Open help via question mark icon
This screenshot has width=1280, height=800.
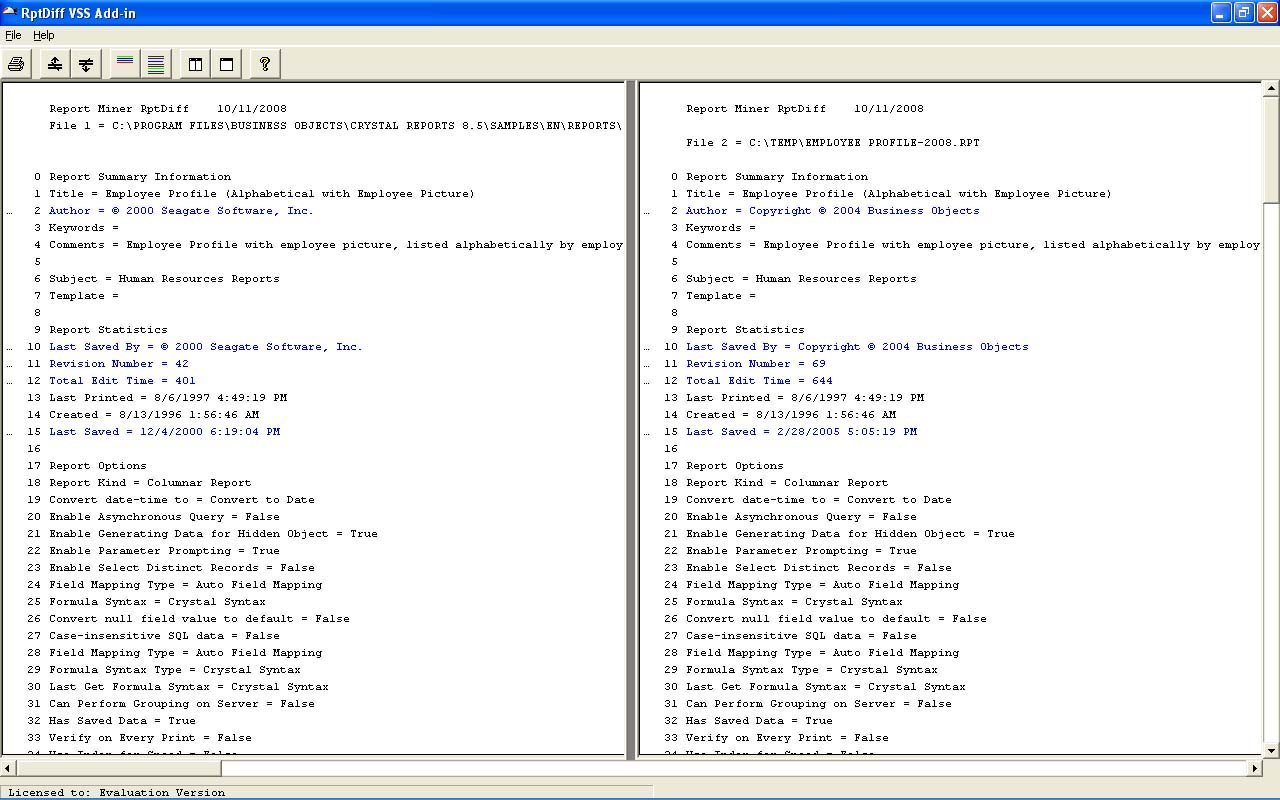tap(265, 64)
